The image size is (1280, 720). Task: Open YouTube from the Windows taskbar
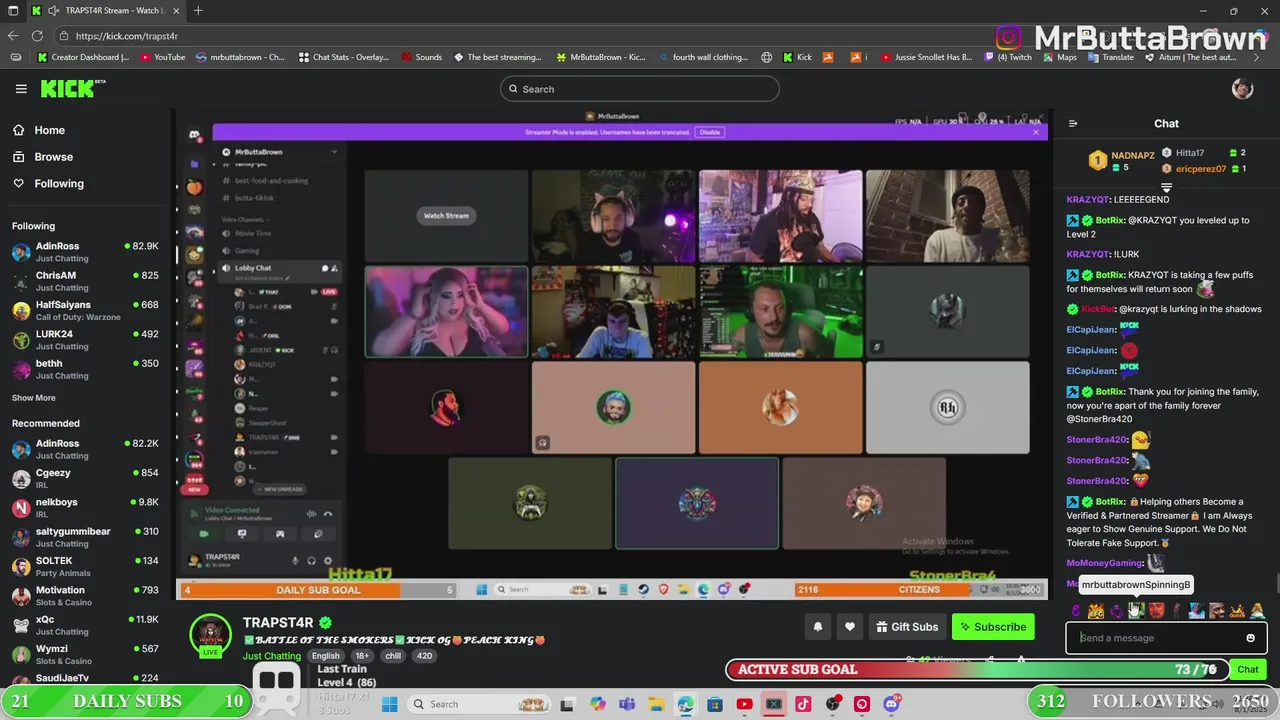pos(744,704)
